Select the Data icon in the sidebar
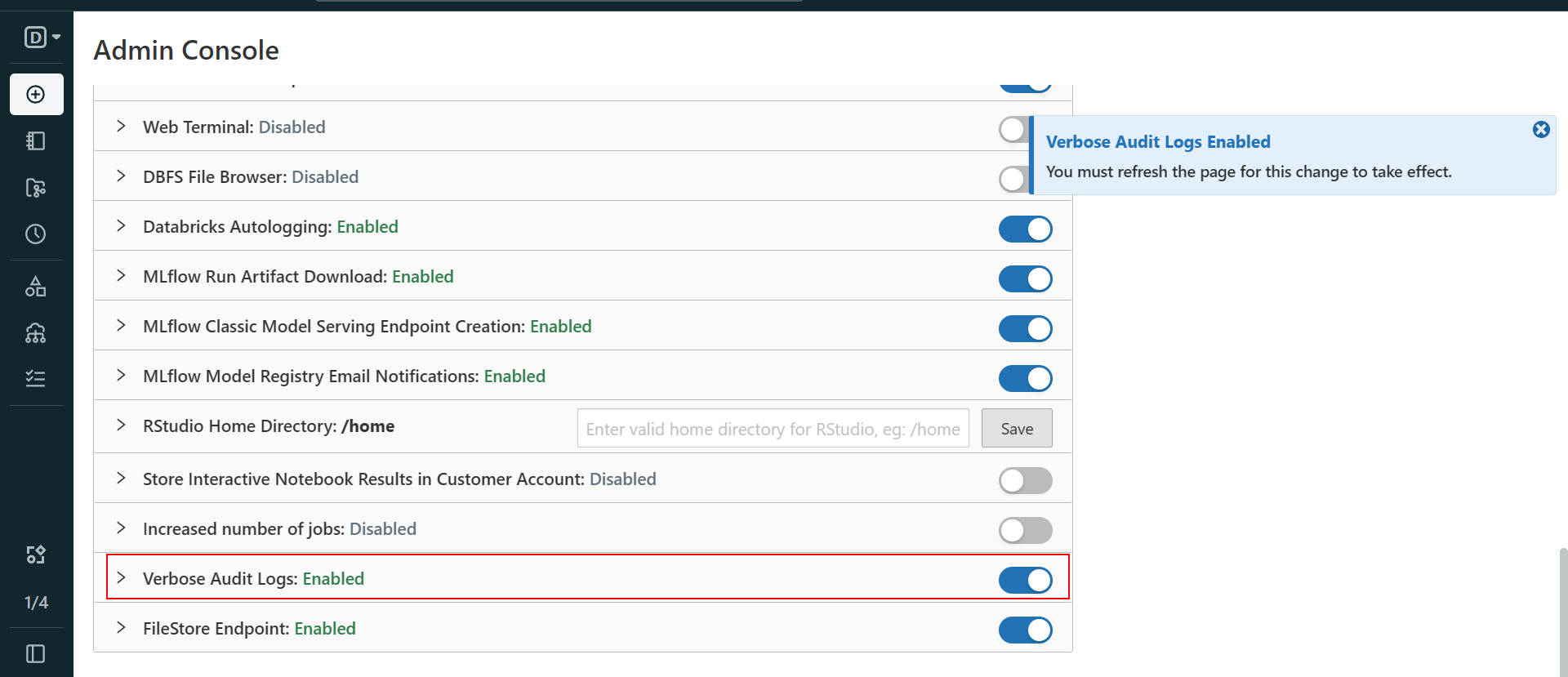 click(x=36, y=285)
